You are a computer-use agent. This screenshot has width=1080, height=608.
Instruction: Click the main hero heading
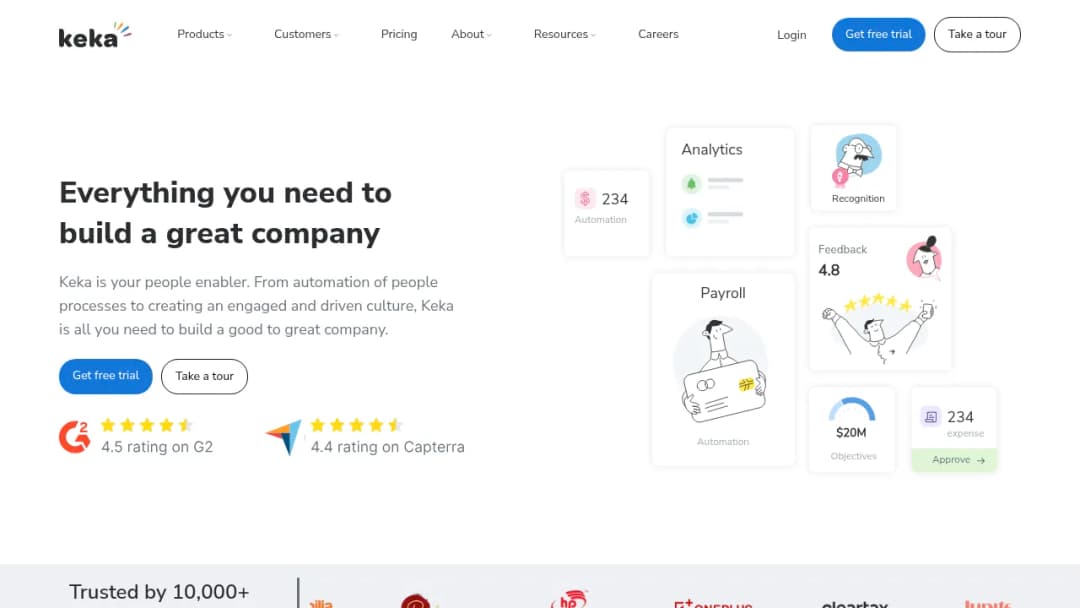click(x=225, y=213)
